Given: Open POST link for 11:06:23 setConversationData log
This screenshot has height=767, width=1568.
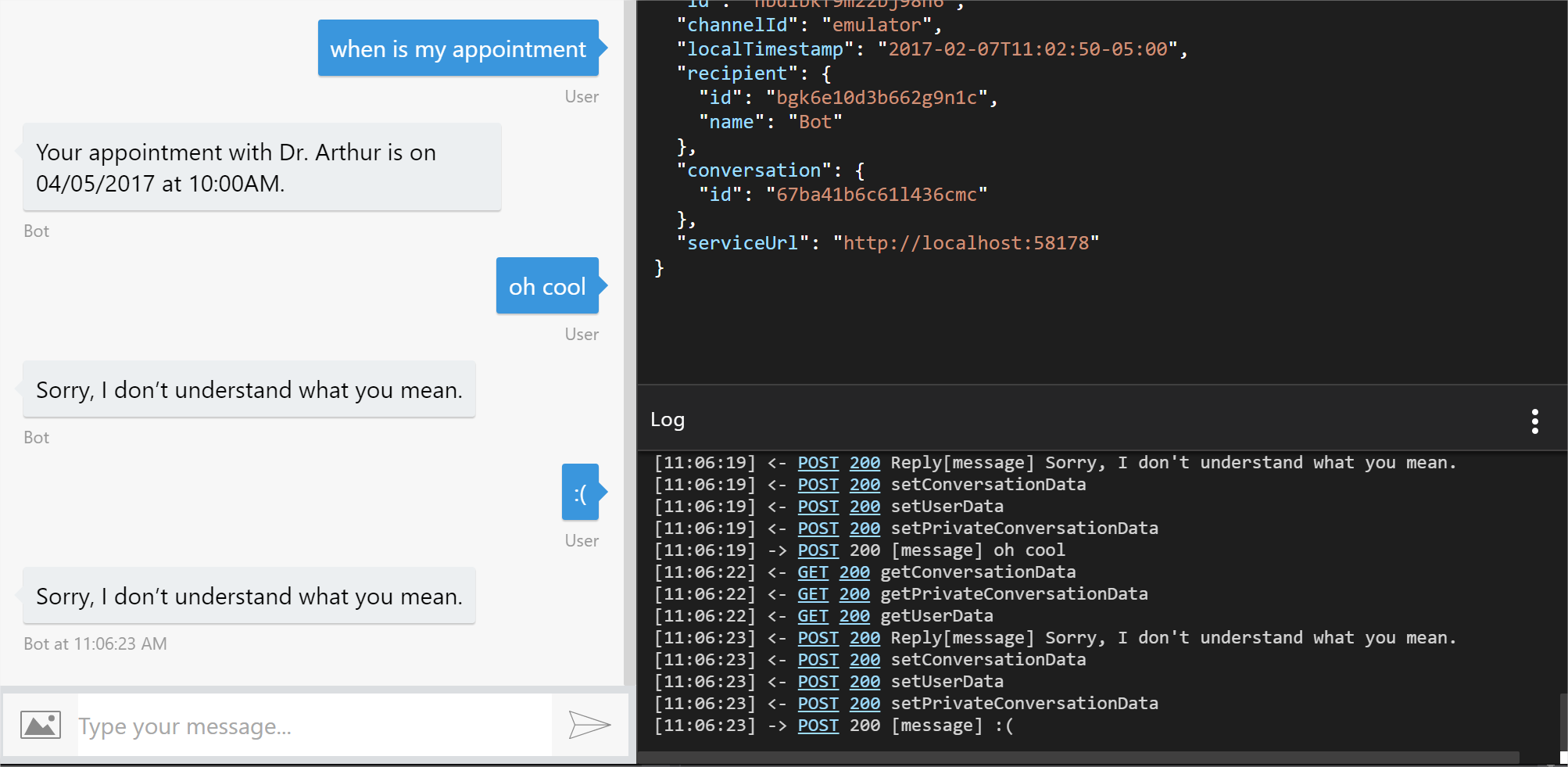Looking at the screenshot, I should point(818,660).
